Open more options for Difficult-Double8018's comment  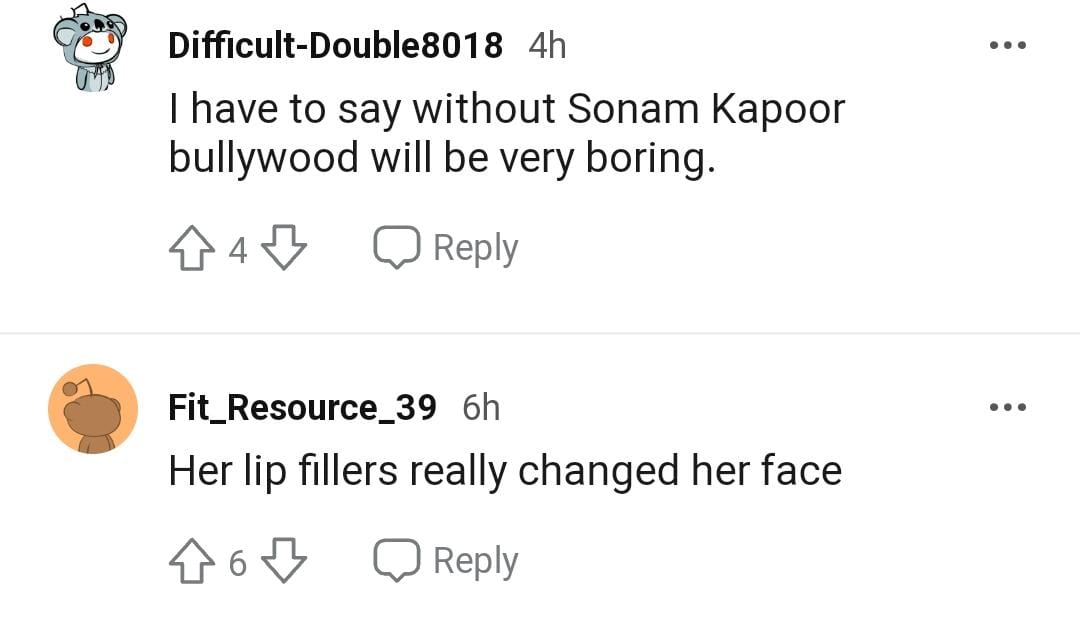pyautogui.click(x=1009, y=46)
